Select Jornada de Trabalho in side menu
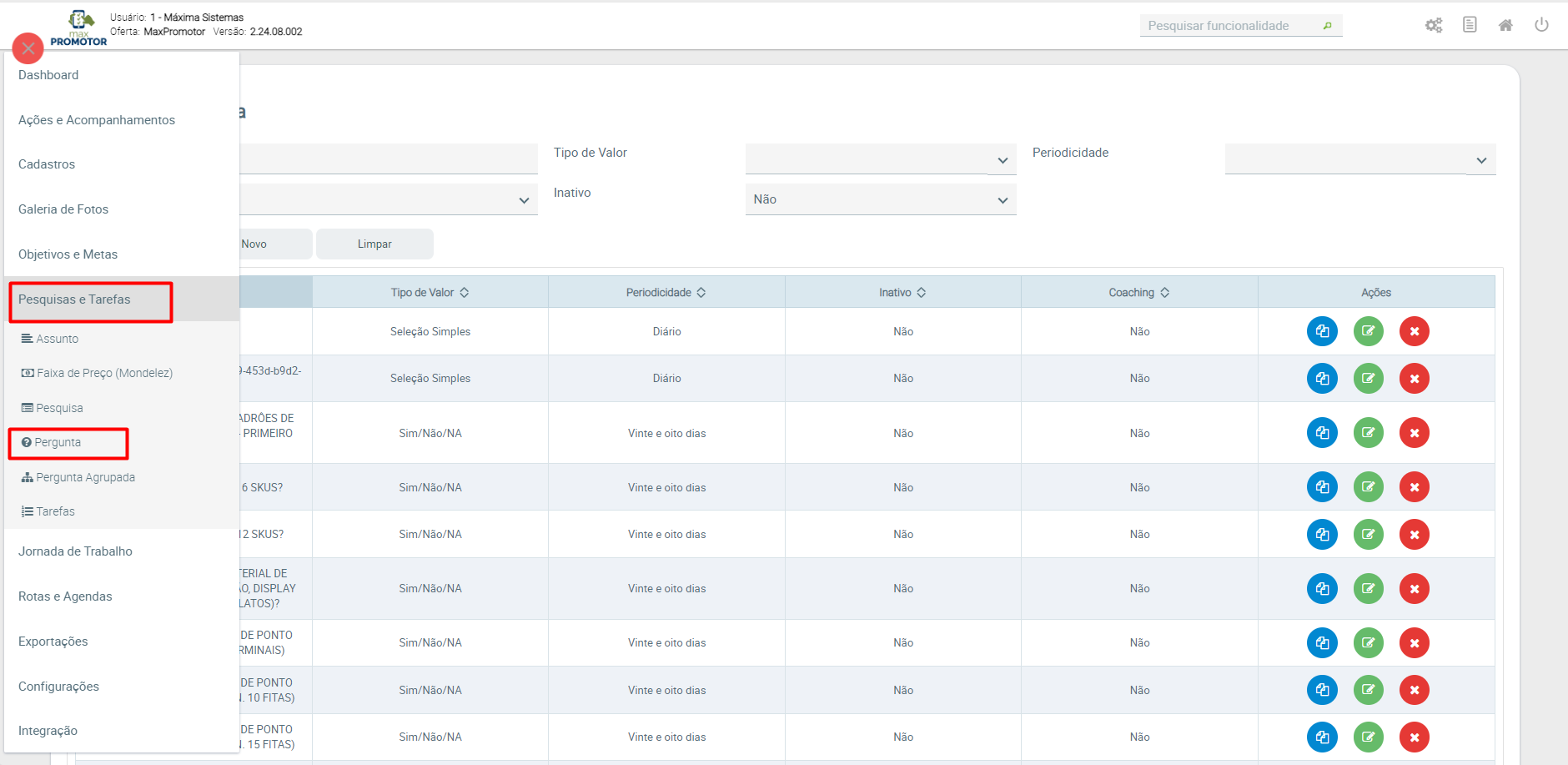This screenshot has width=1568, height=765. pos(75,551)
